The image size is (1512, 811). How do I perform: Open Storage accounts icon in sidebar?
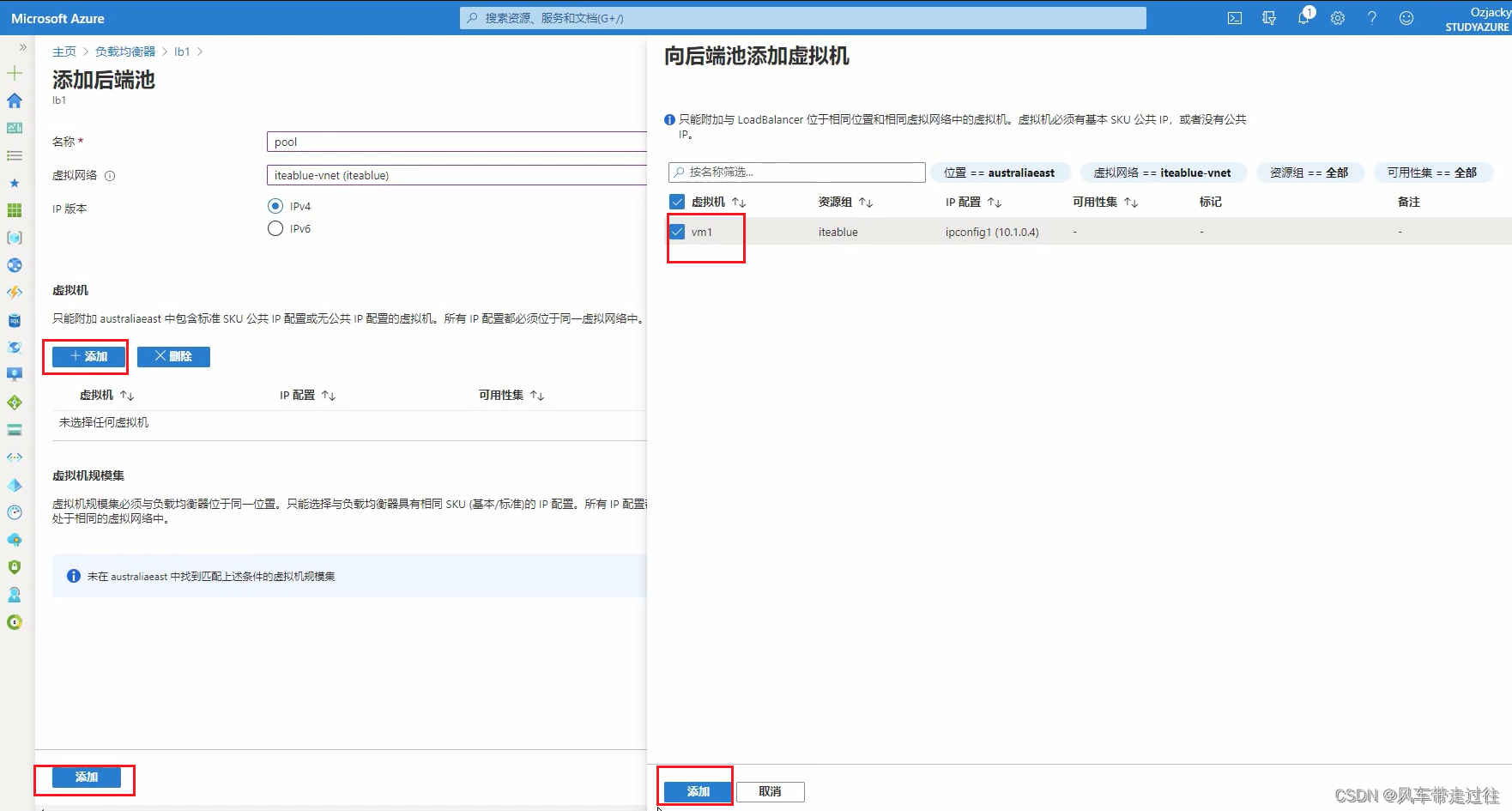[15, 430]
